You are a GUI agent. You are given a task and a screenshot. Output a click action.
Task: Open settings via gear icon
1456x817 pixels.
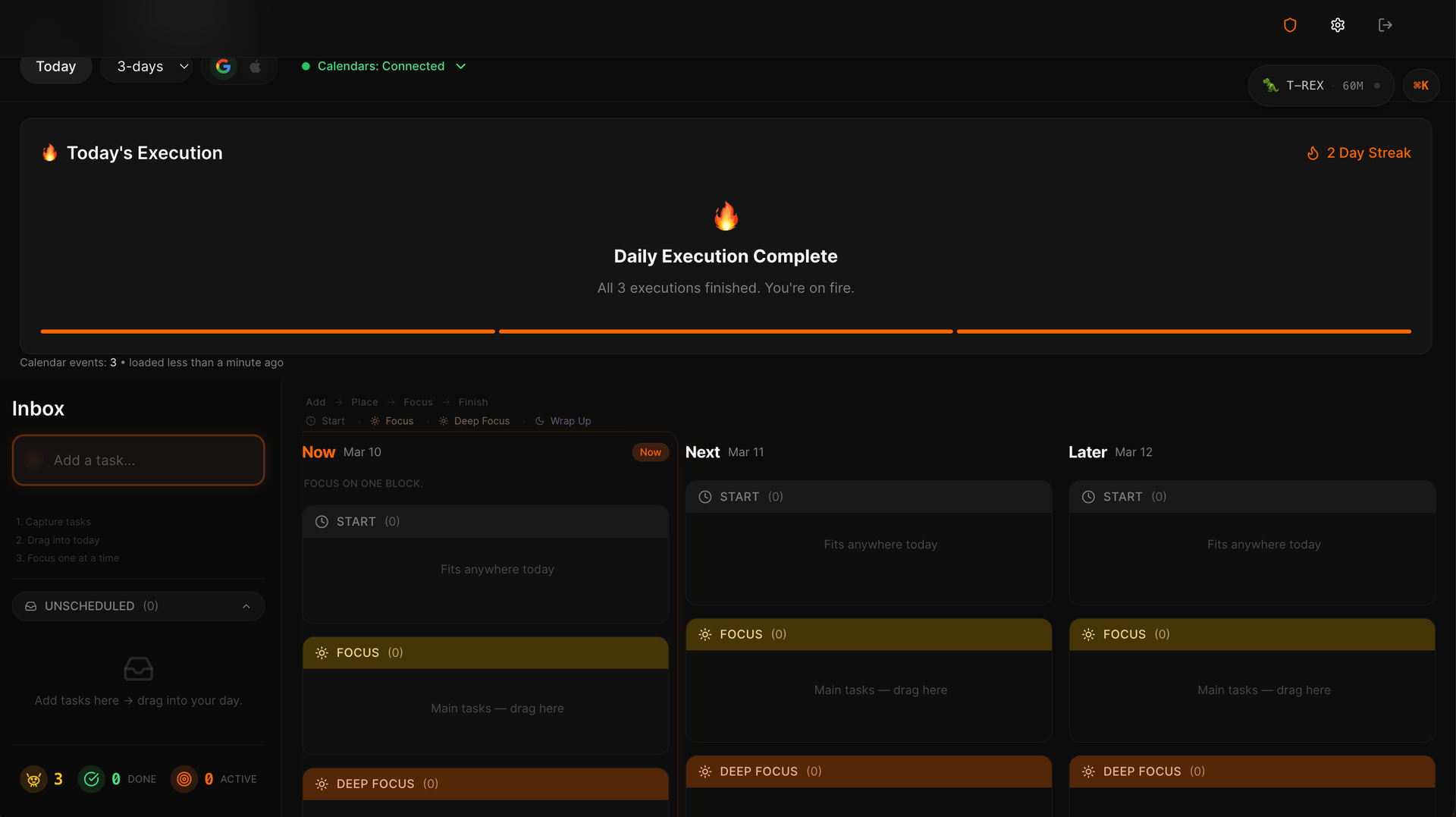click(1338, 25)
